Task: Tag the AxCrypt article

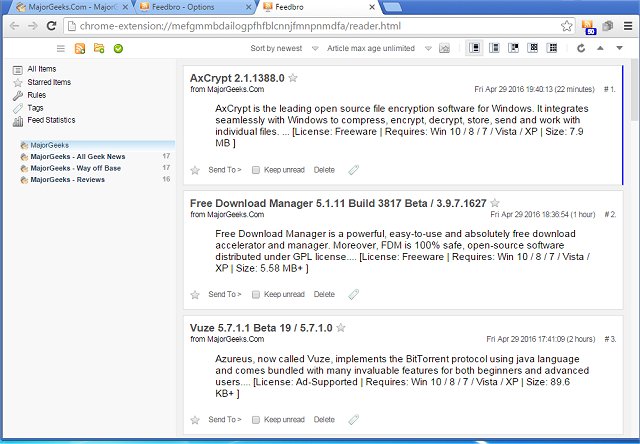Action: (x=353, y=170)
